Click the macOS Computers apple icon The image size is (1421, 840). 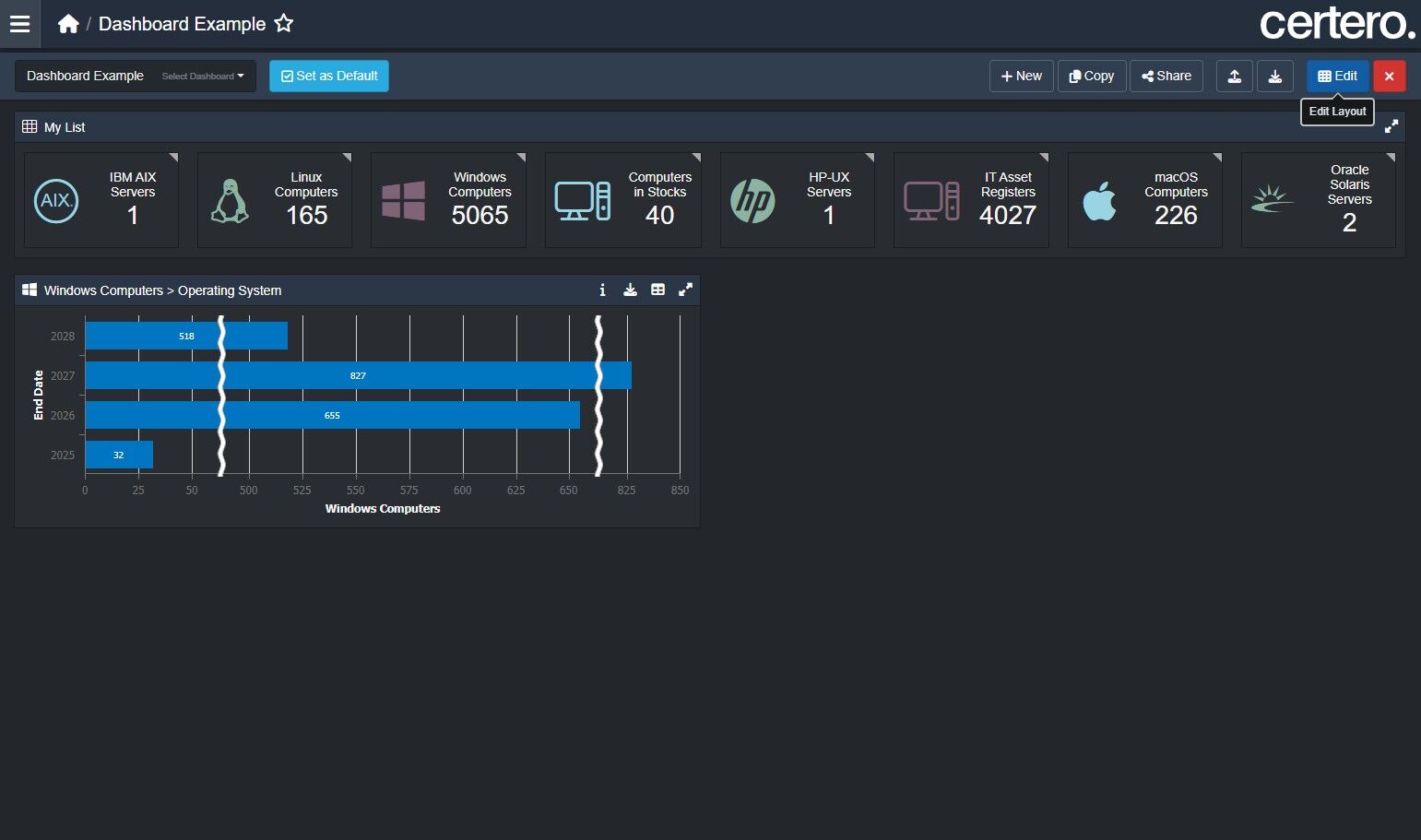pos(1099,201)
